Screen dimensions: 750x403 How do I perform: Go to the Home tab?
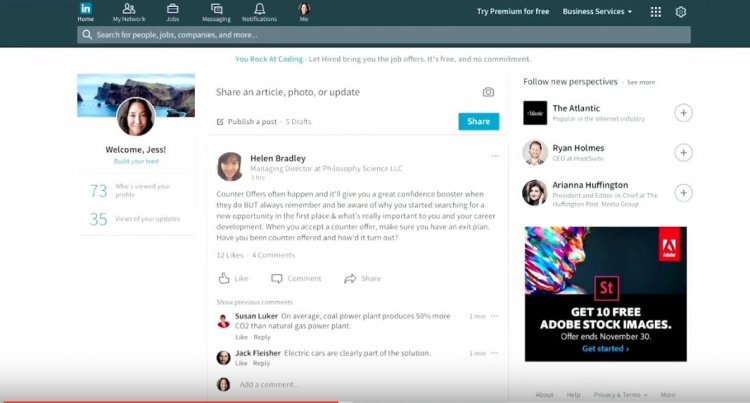(86, 12)
